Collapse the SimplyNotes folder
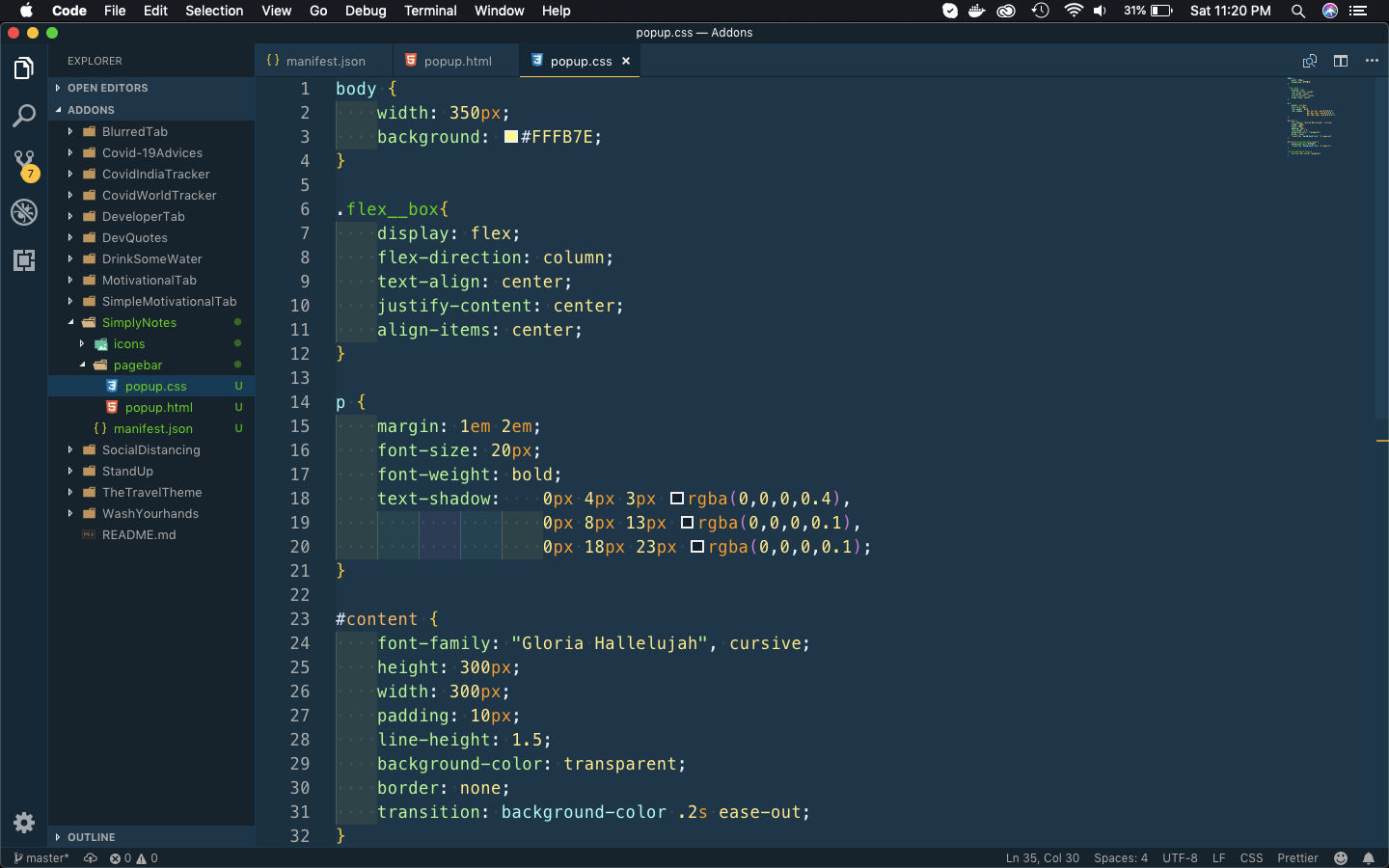The image size is (1389, 868). coord(151,322)
